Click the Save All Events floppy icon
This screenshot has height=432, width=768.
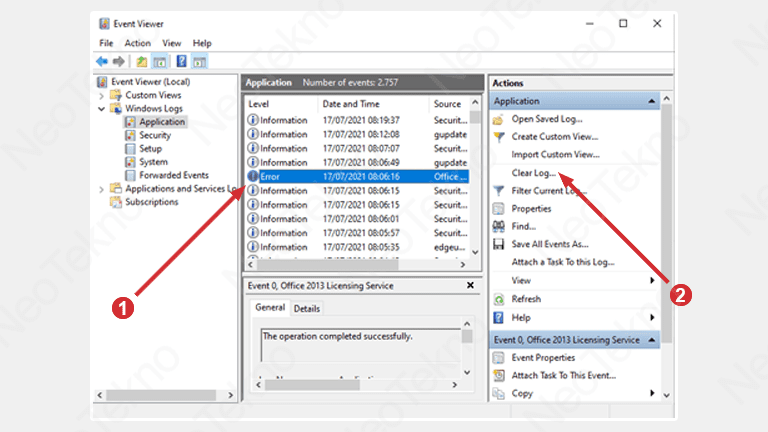499,244
